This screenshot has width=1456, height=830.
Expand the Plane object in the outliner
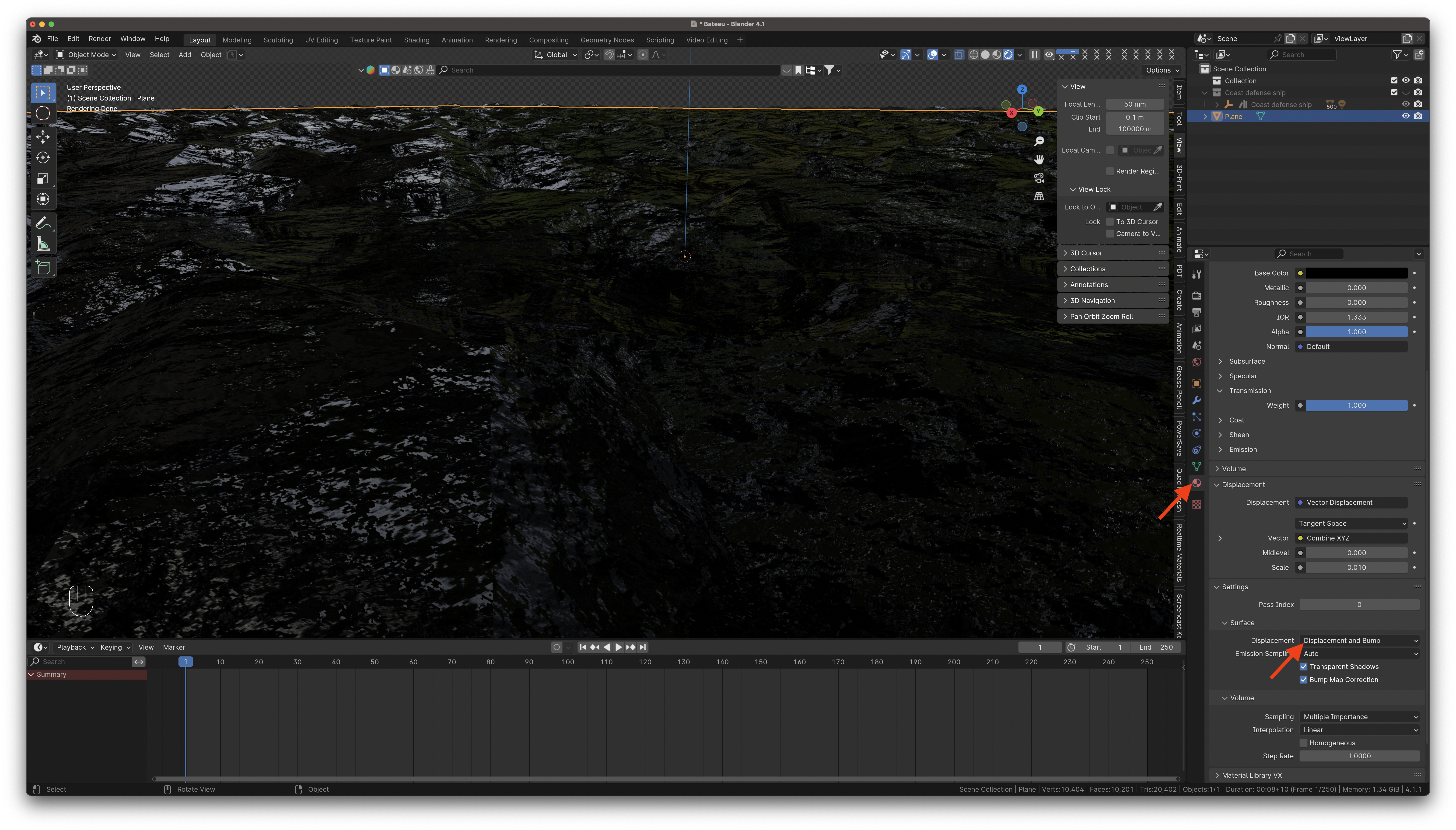coord(1205,116)
